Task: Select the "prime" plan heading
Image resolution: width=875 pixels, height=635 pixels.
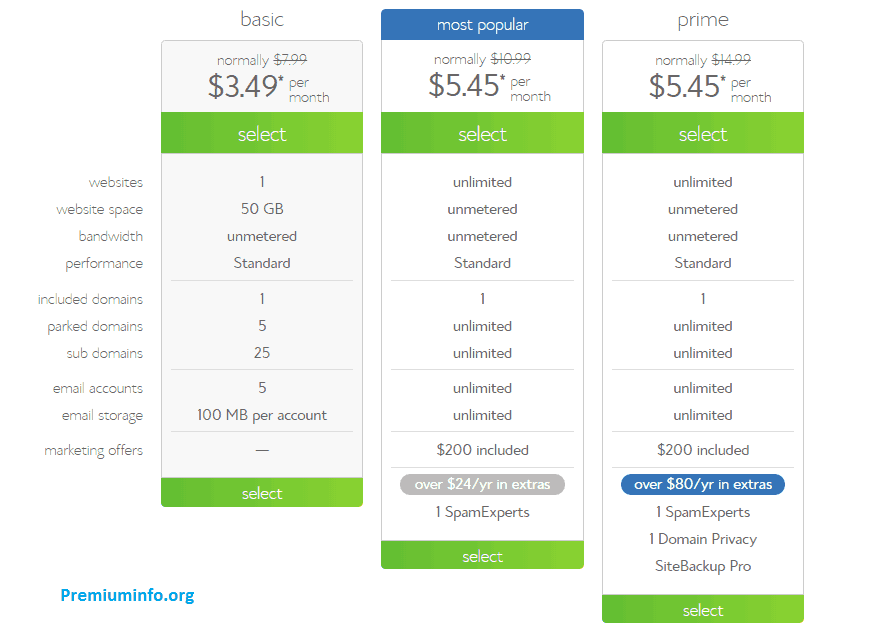Action: pyautogui.click(x=702, y=19)
